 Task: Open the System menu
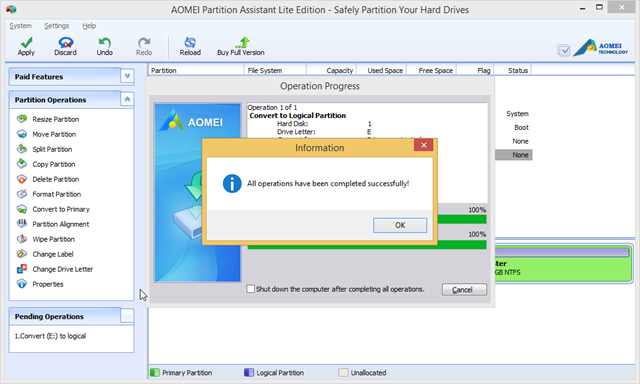(20, 26)
